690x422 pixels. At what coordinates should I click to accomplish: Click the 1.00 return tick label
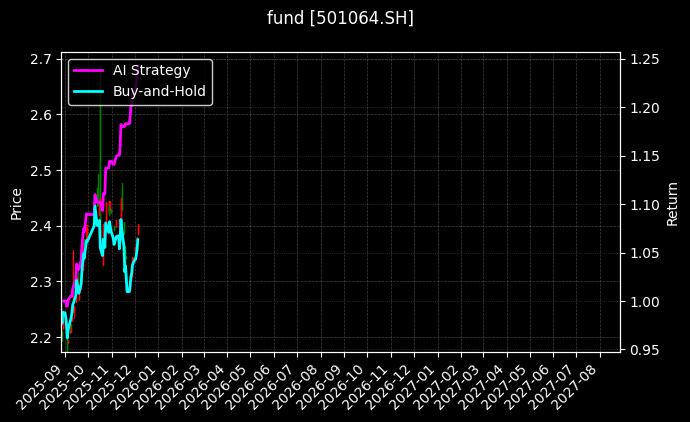click(x=645, y=301)
